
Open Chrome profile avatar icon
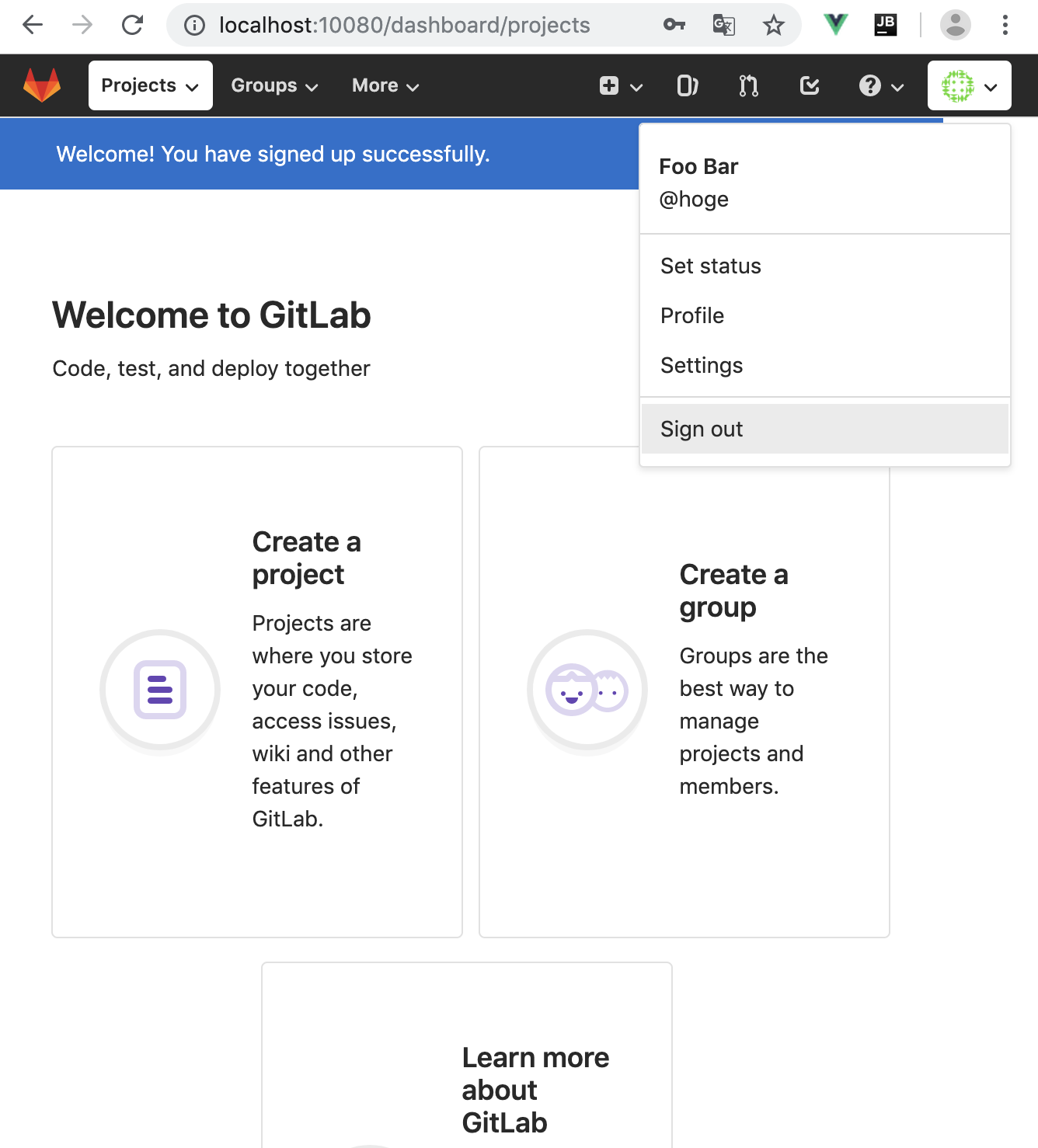click(956, 25)
